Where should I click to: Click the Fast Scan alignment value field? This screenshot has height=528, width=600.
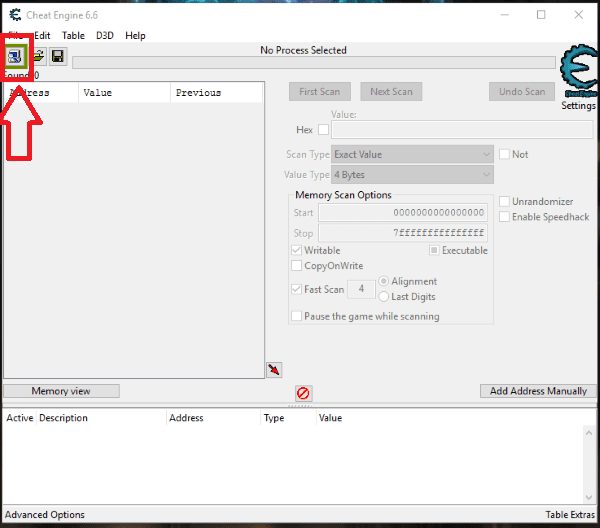[361, 289]
